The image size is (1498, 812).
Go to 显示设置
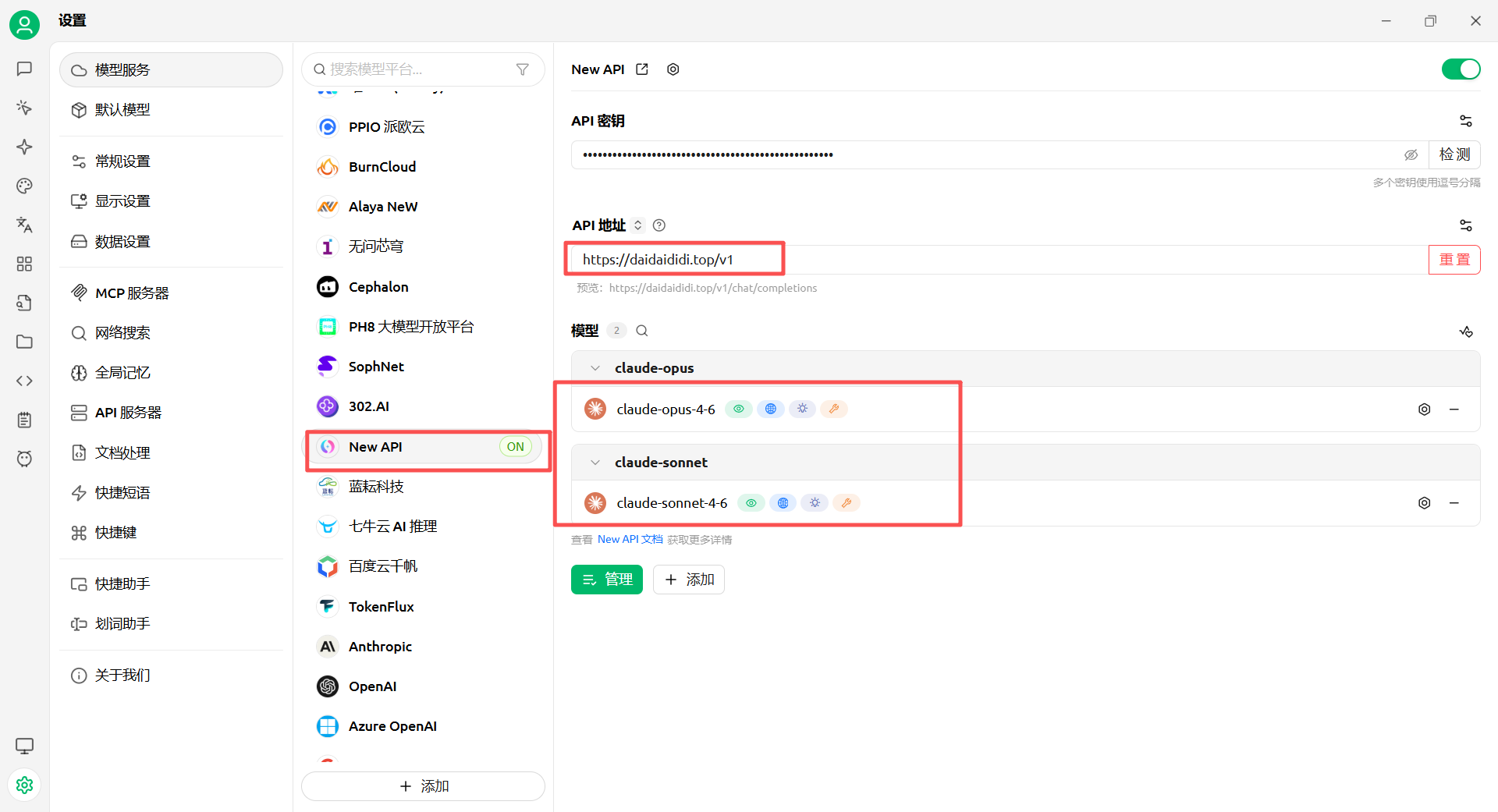point(171,201)
